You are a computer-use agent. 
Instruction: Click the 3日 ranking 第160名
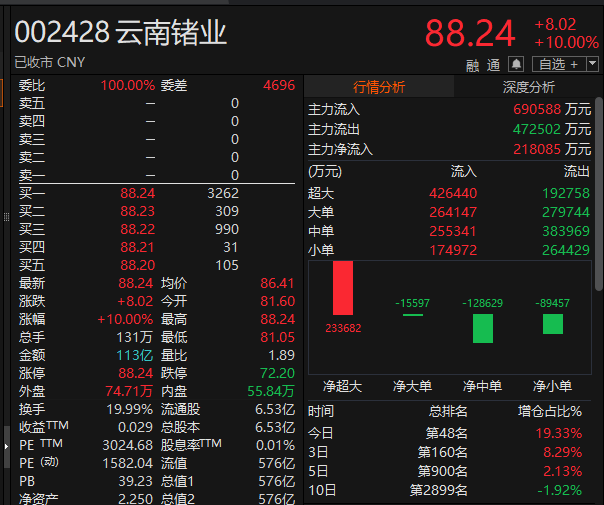pyautogui.click(x=443, y=452)
